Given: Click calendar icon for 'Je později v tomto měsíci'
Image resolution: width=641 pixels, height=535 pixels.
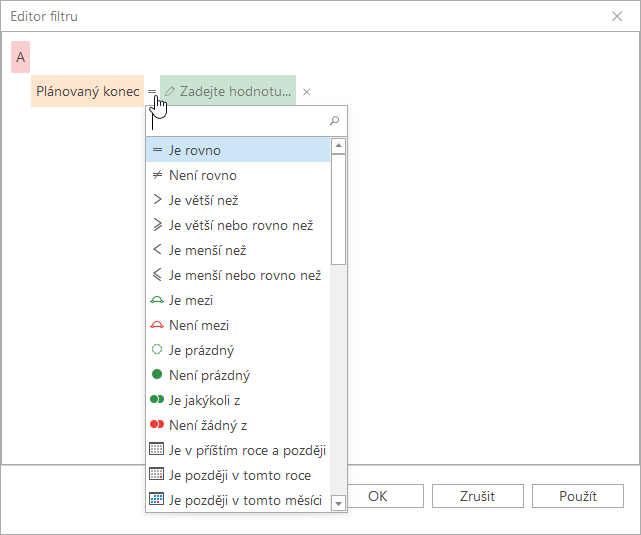Looking at the screenshot, I should (x=157, y=499).
